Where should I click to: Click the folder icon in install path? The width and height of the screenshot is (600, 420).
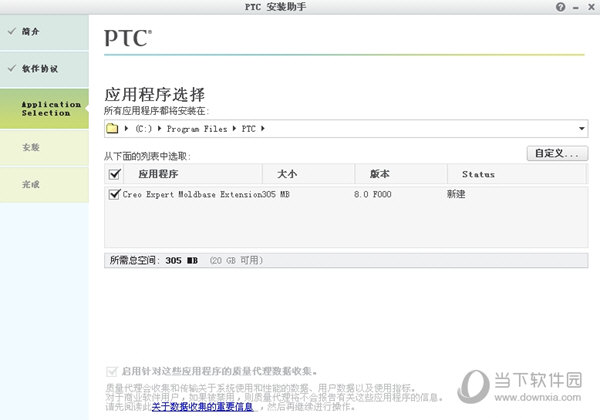pyautogui.click(x=112, y=129)
